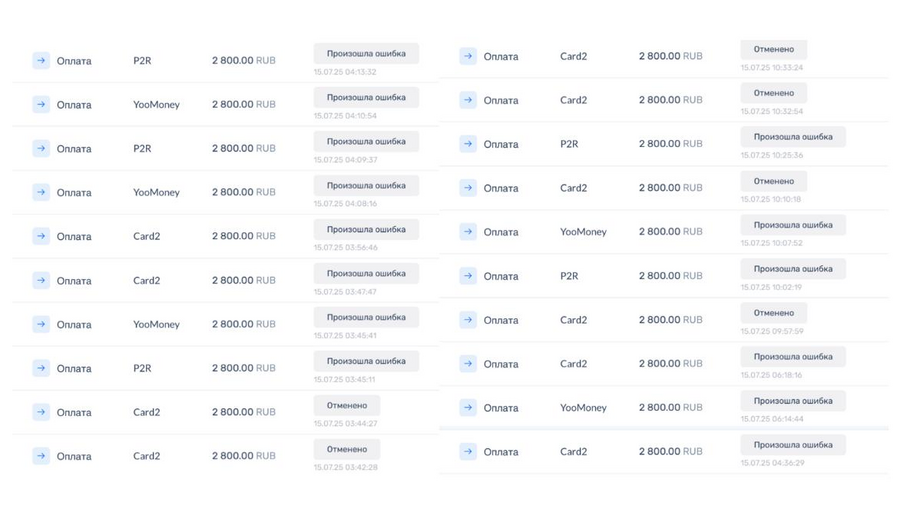The height and width of the screenshot is (516, 900).
Task: Open 'Отменено' badge above 09:57:59
Action: pyautogui.click(x=774, y=313)
